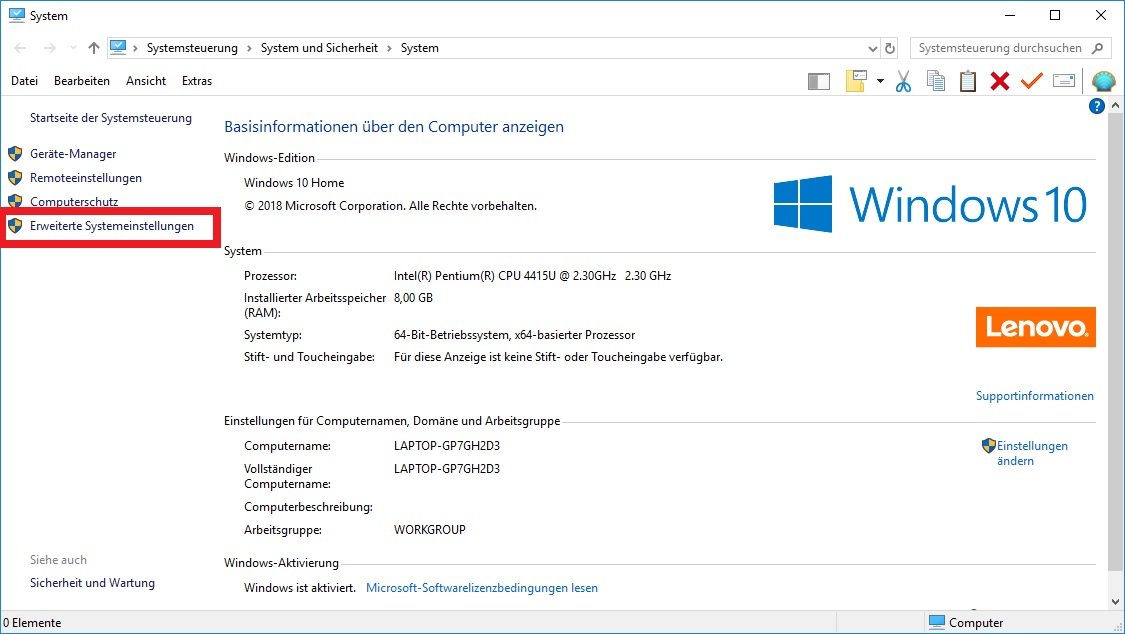The image size is (1125, 634).
Task: Click shield icon beside Einstellungen ändern
Action: point(989,446)
